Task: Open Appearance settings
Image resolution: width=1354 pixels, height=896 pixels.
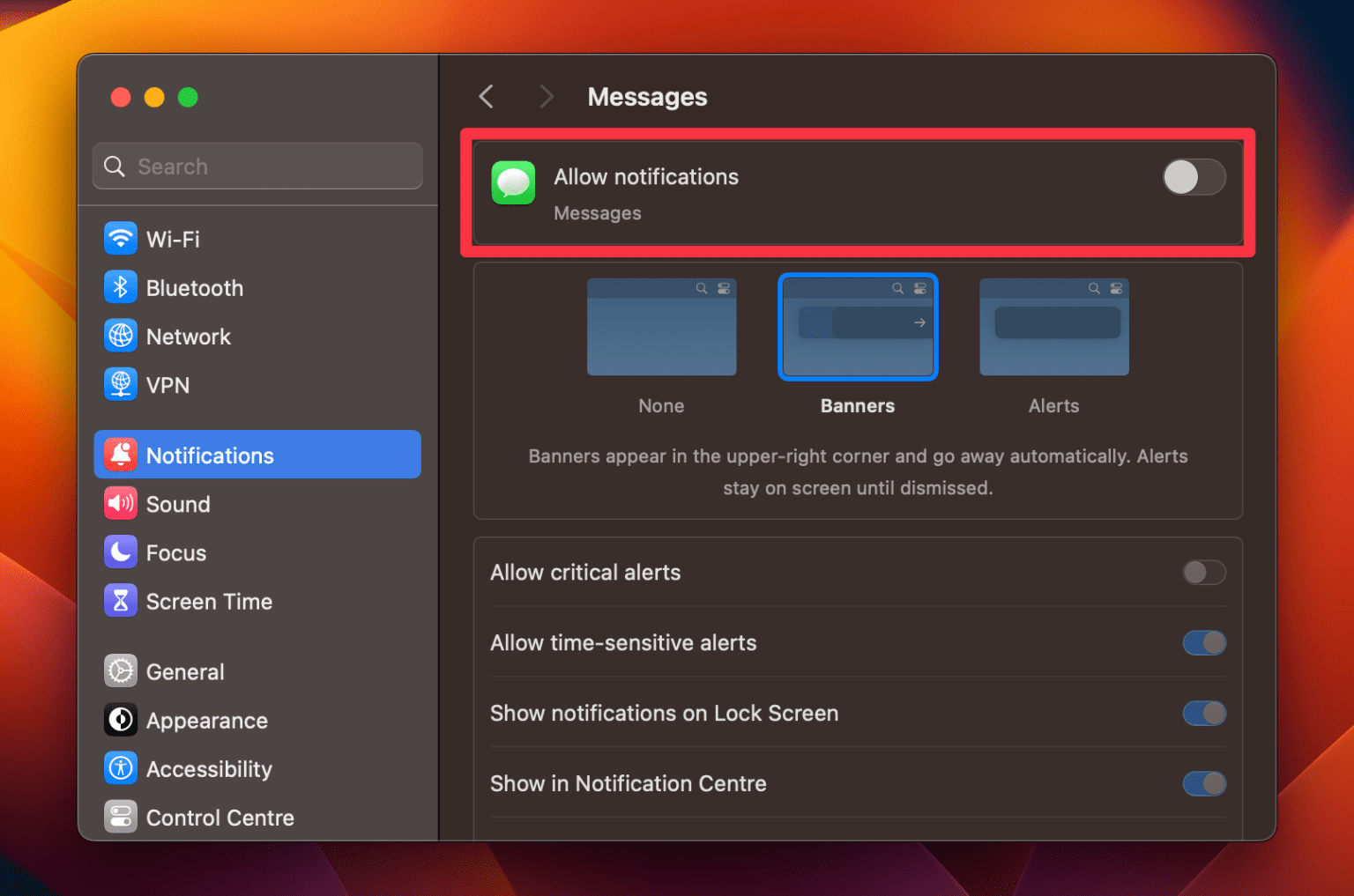Action: coord(206,720)
